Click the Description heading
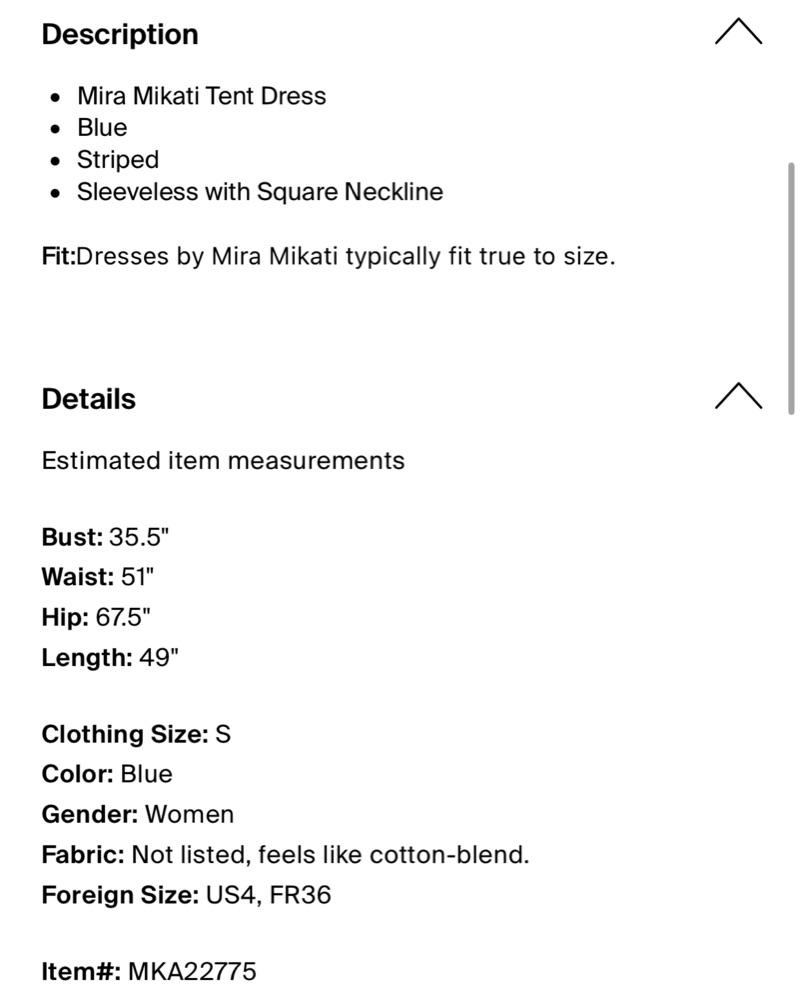This screenshot has width=802, height=1000. (120, 34)
